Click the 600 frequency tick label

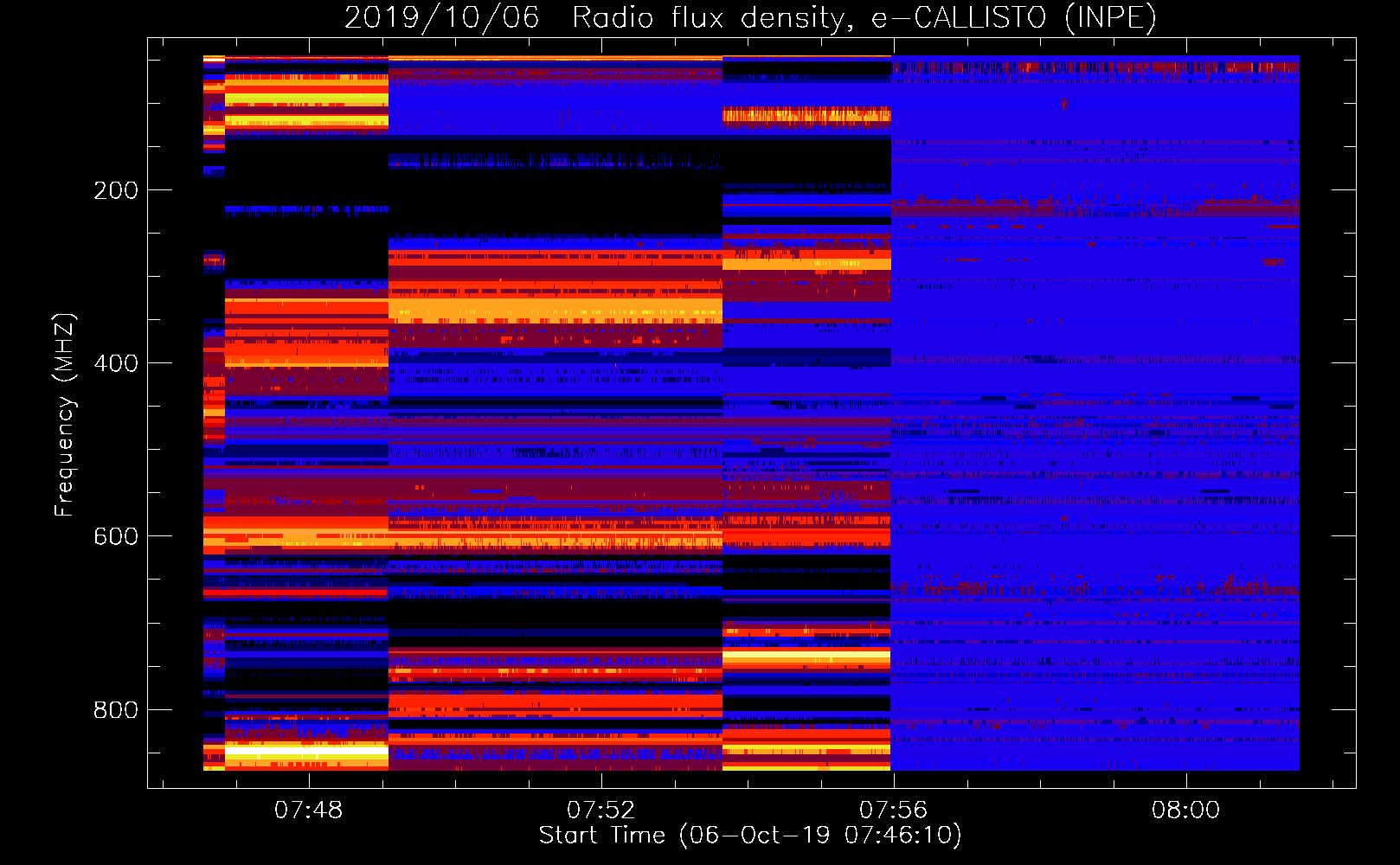pyautogui.click(x=116, y=536)
